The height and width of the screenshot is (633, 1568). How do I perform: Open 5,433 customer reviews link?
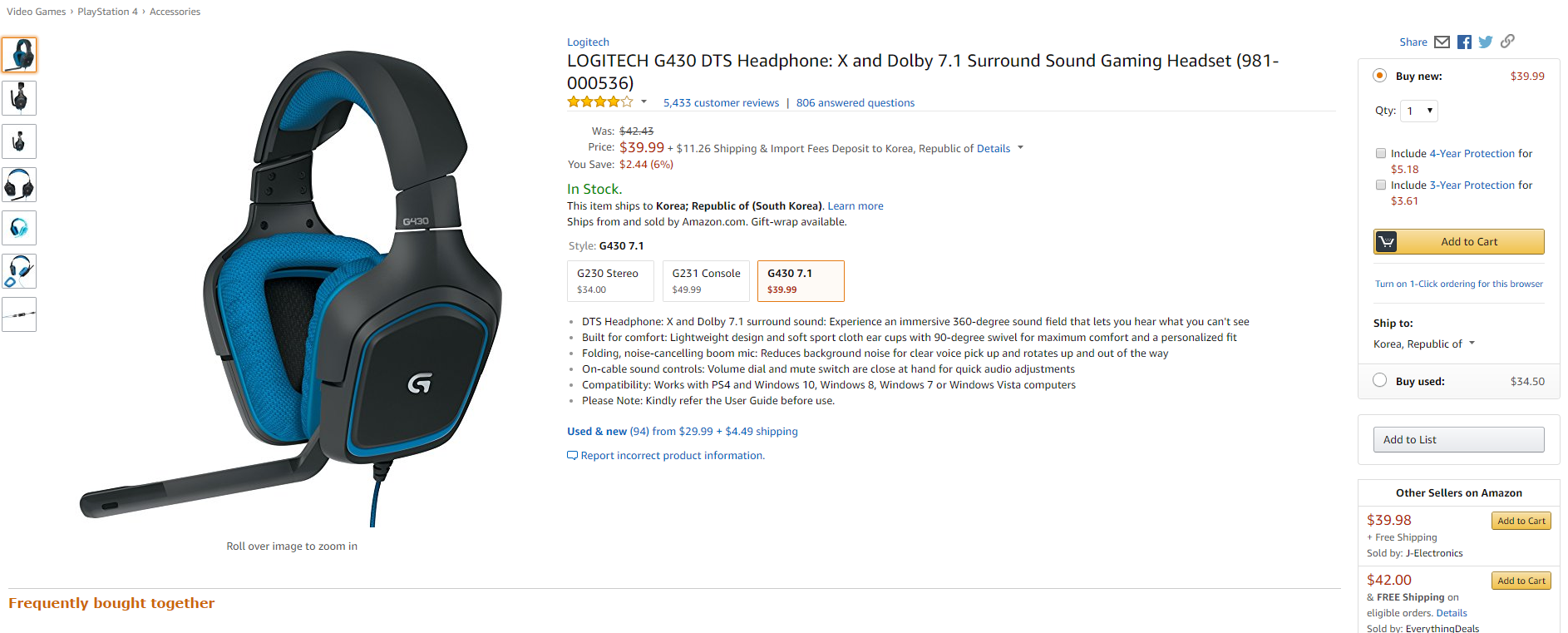click(721, 103)
